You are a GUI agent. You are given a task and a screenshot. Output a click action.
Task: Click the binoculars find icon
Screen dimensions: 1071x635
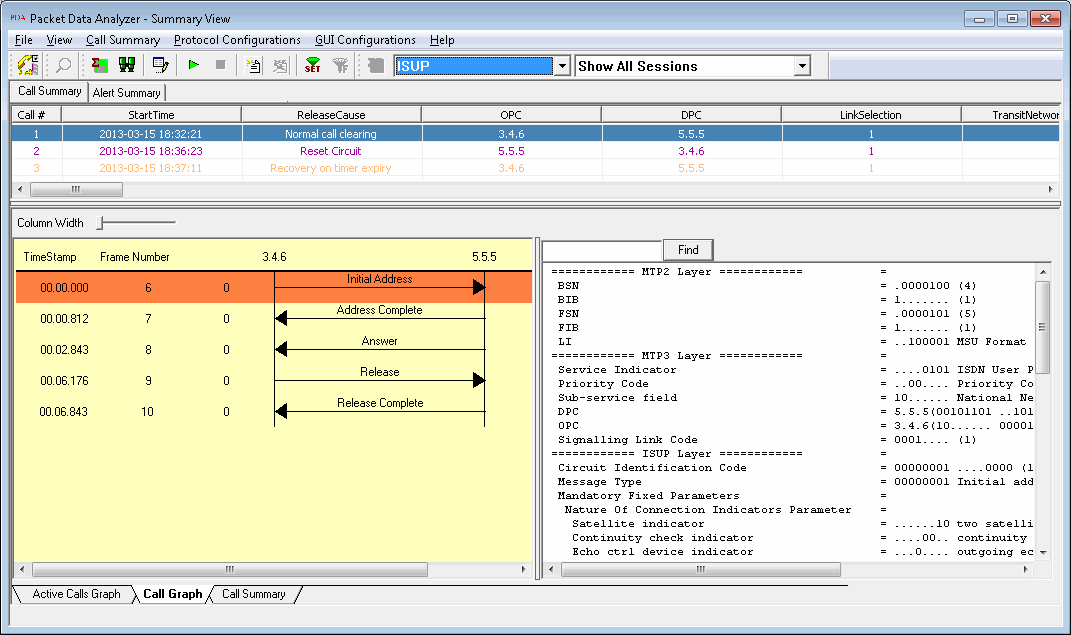click(126, 66)
